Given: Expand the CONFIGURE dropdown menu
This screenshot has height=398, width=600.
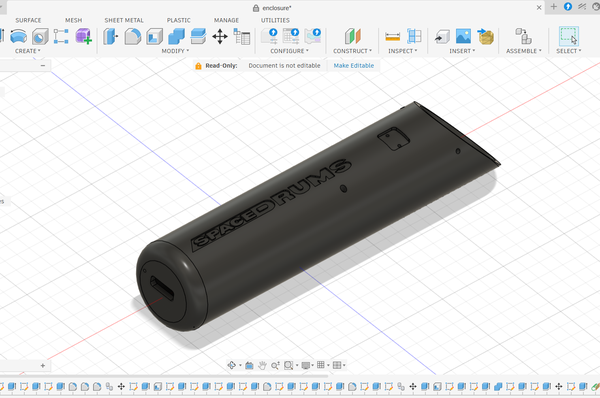Looking at the screenshot, I should pos(289,51).
